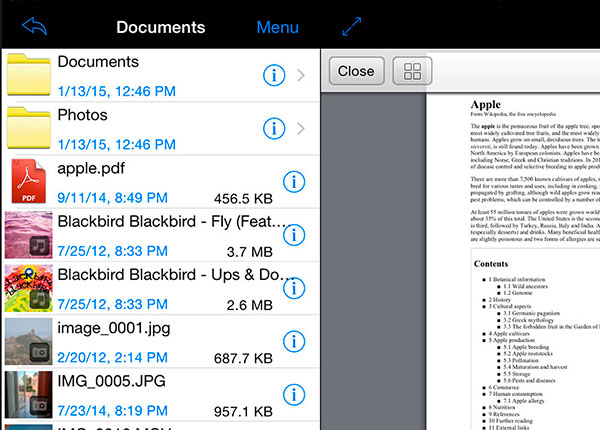Close the PDF preview
Screen dimensions: 600x430
[x=356, y=71]
